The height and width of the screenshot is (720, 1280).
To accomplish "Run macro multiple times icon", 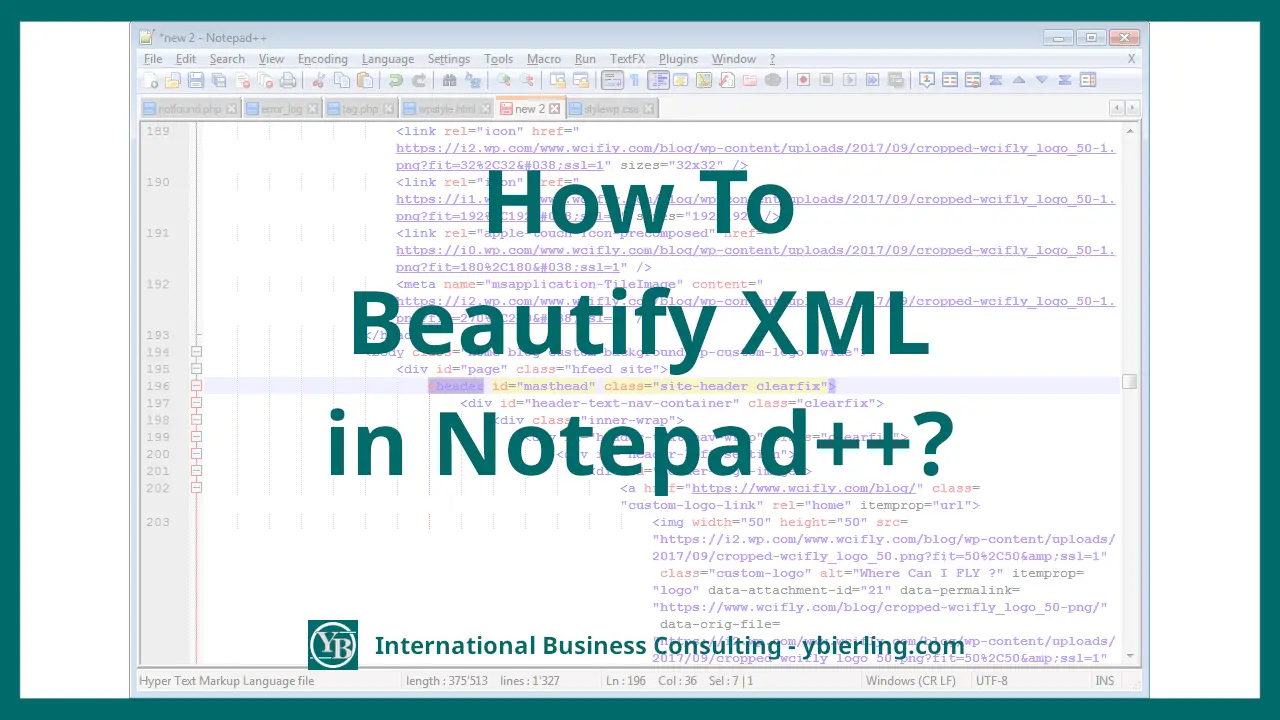I will pos(872,80).
